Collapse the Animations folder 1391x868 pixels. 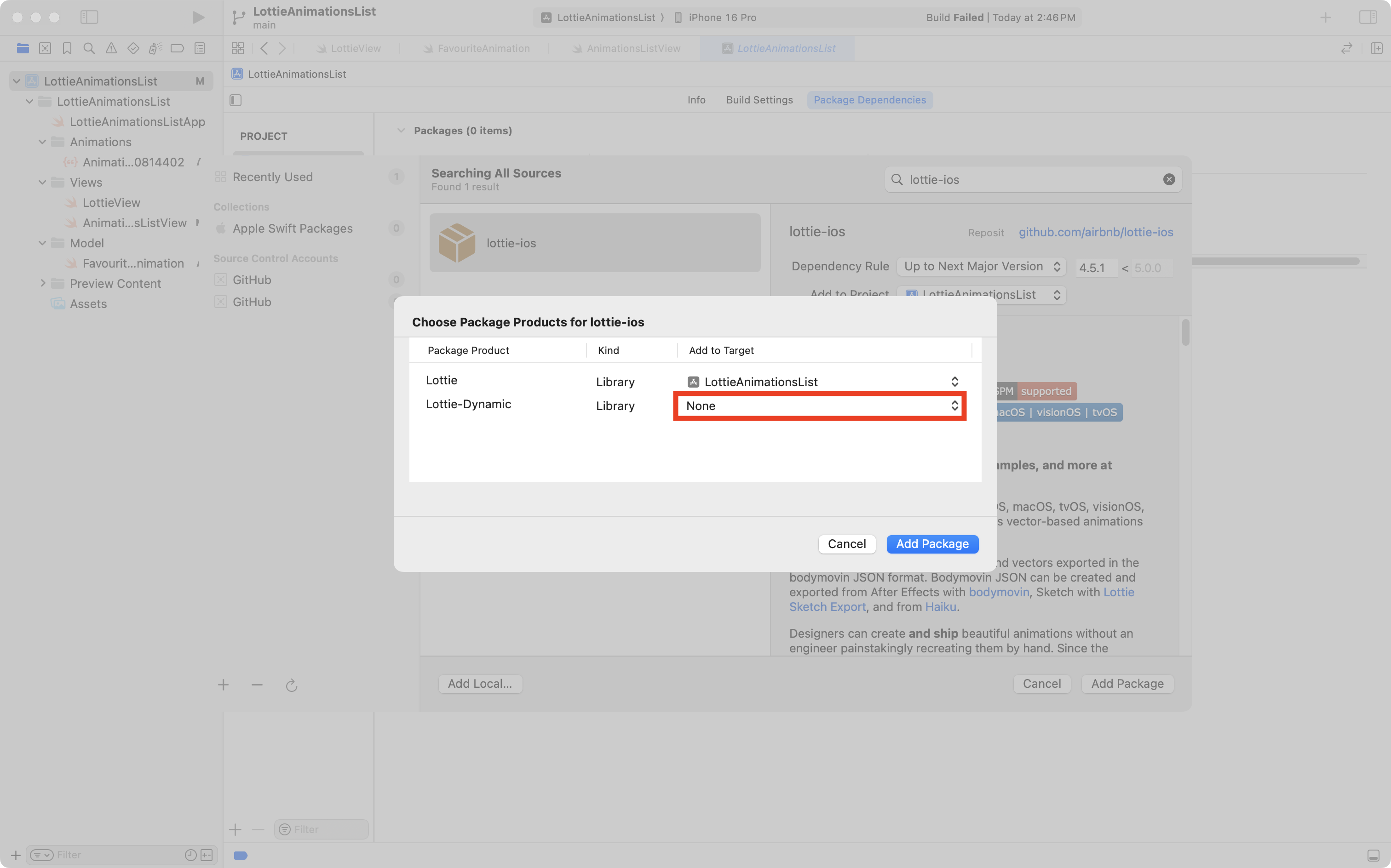tap(42, 142)
